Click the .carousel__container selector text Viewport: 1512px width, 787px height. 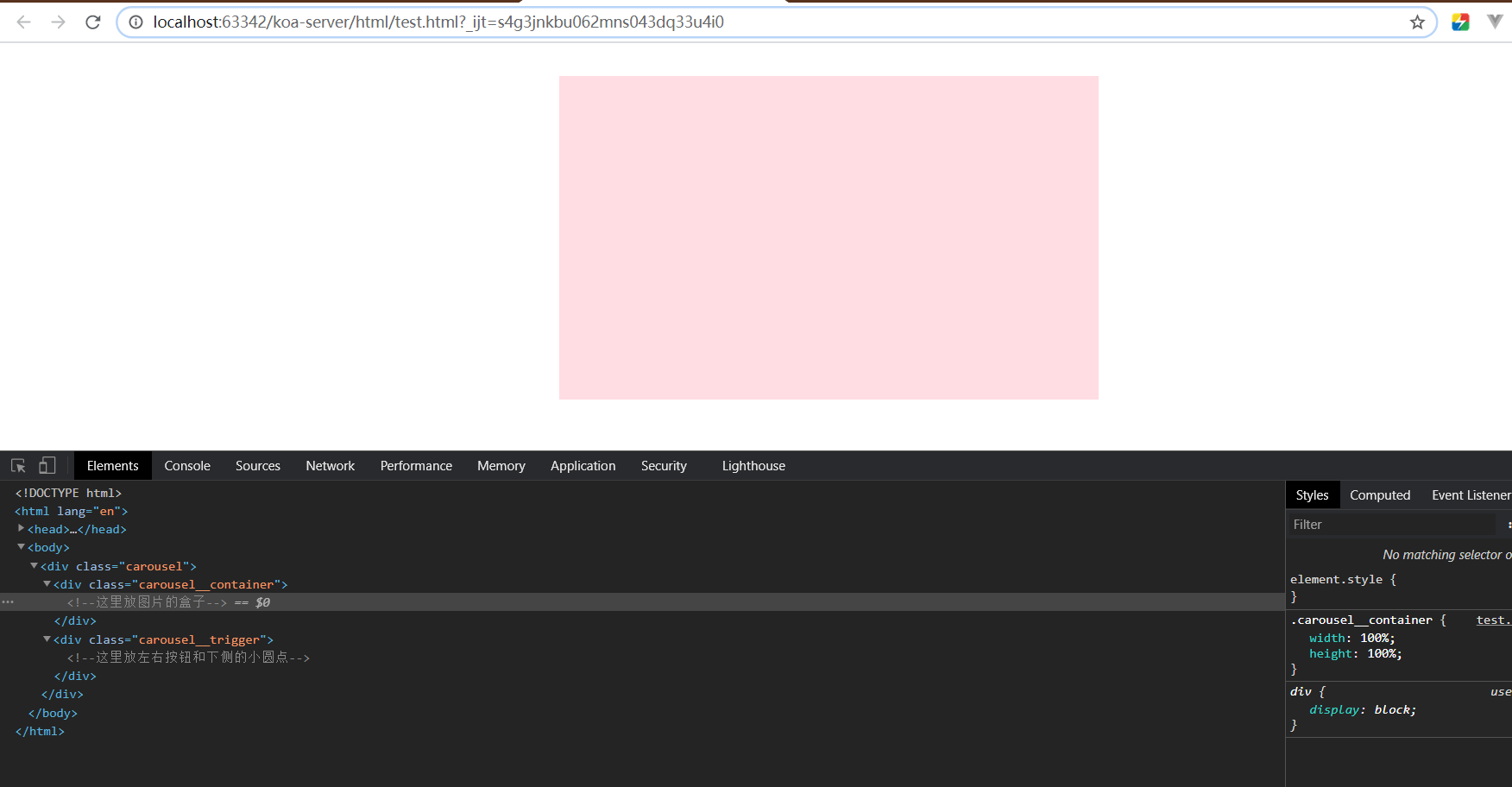click(x=1361, y=620)
